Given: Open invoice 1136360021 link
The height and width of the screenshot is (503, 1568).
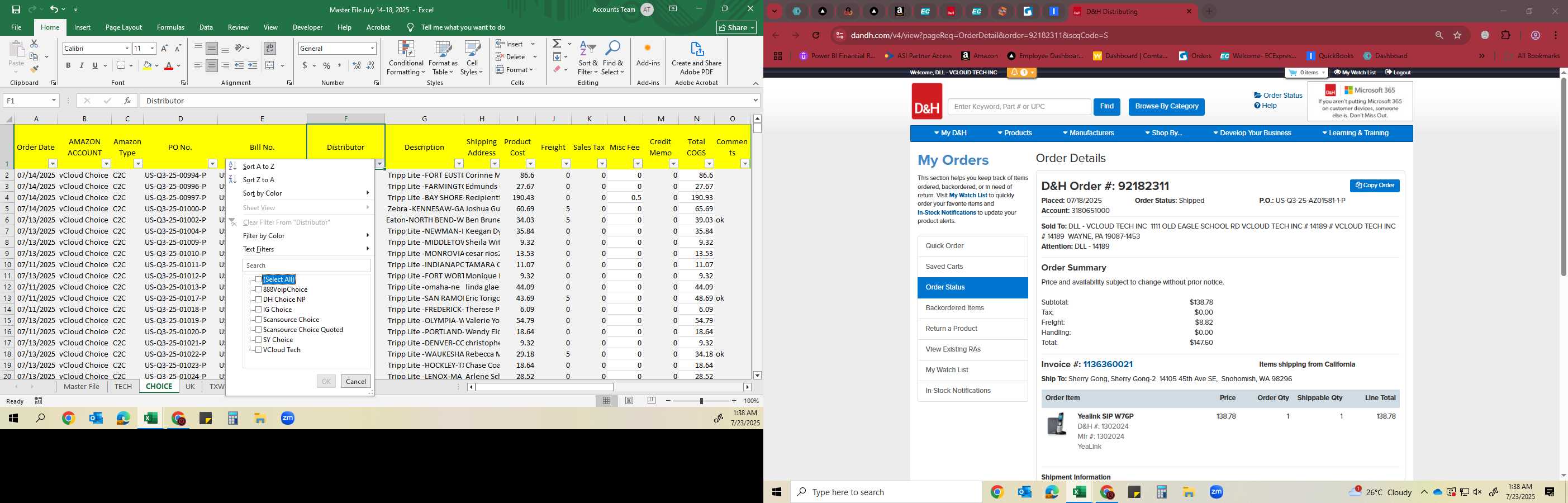Looking at the screenshot, I should pyautogui.click(x=1108, y=364).
